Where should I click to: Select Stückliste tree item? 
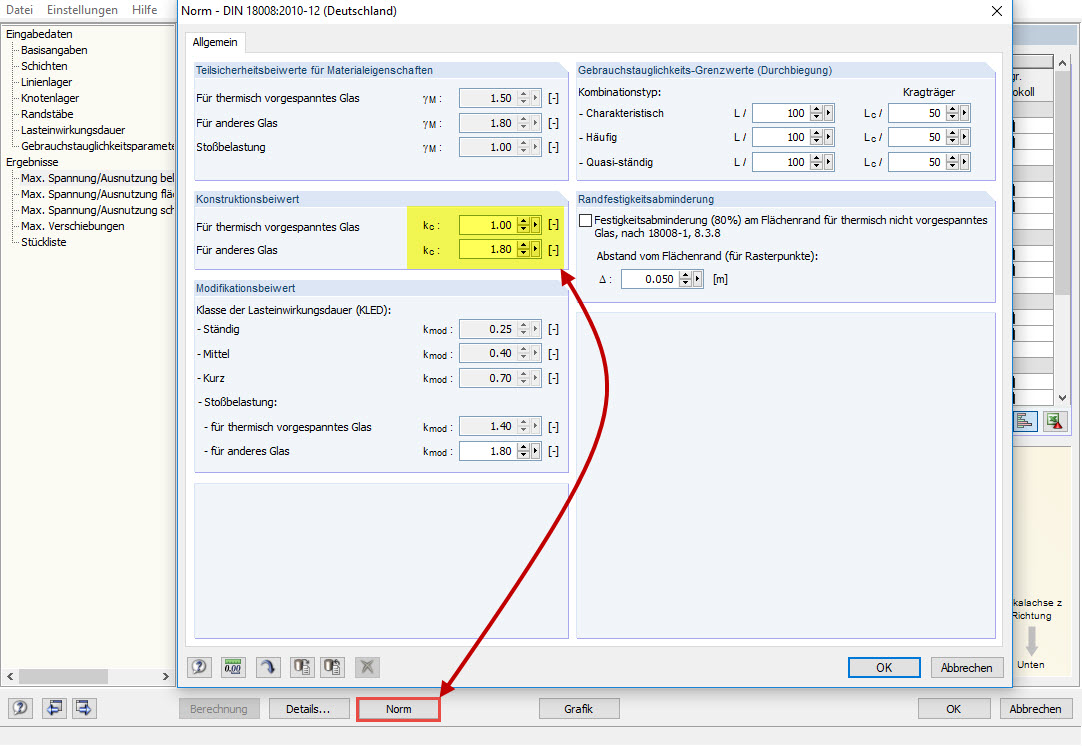[43, 242]
